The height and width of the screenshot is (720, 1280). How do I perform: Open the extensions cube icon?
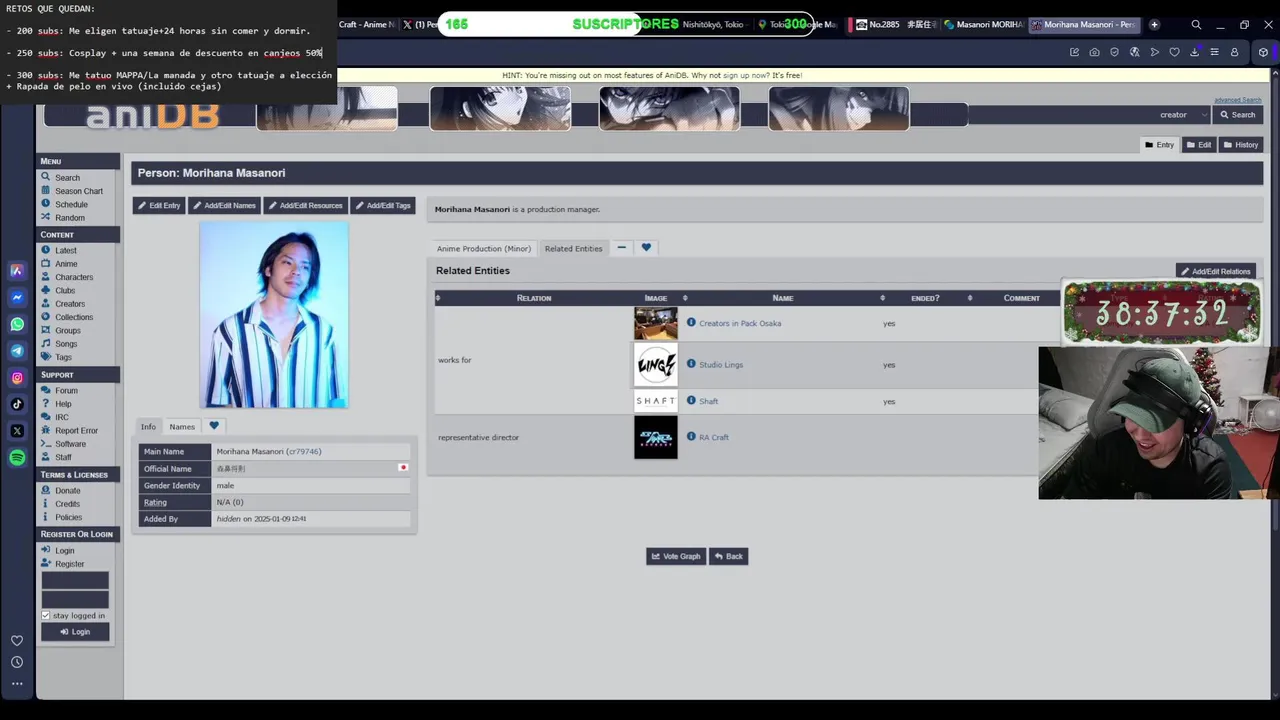click(x=1263, y=52)
